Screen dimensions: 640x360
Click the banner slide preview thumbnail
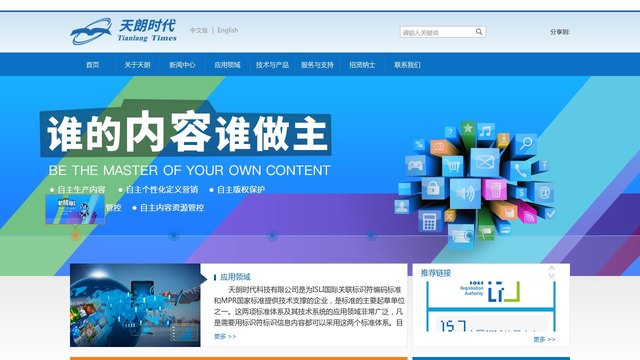(75, 209)
